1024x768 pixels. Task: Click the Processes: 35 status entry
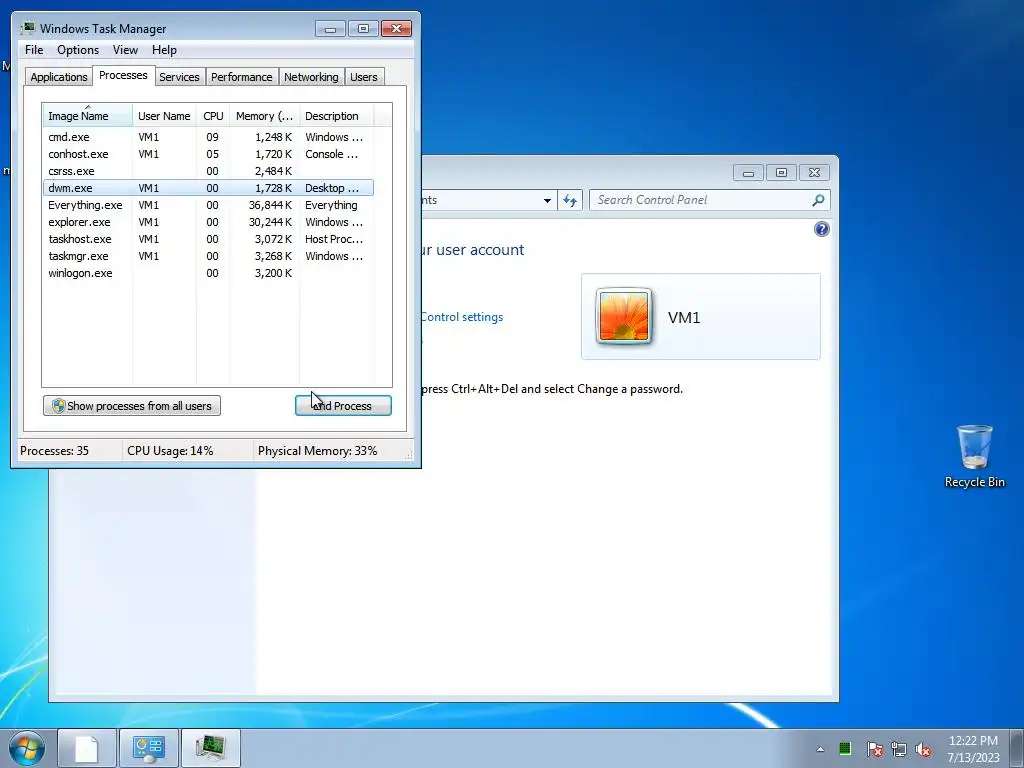point(69,451)
